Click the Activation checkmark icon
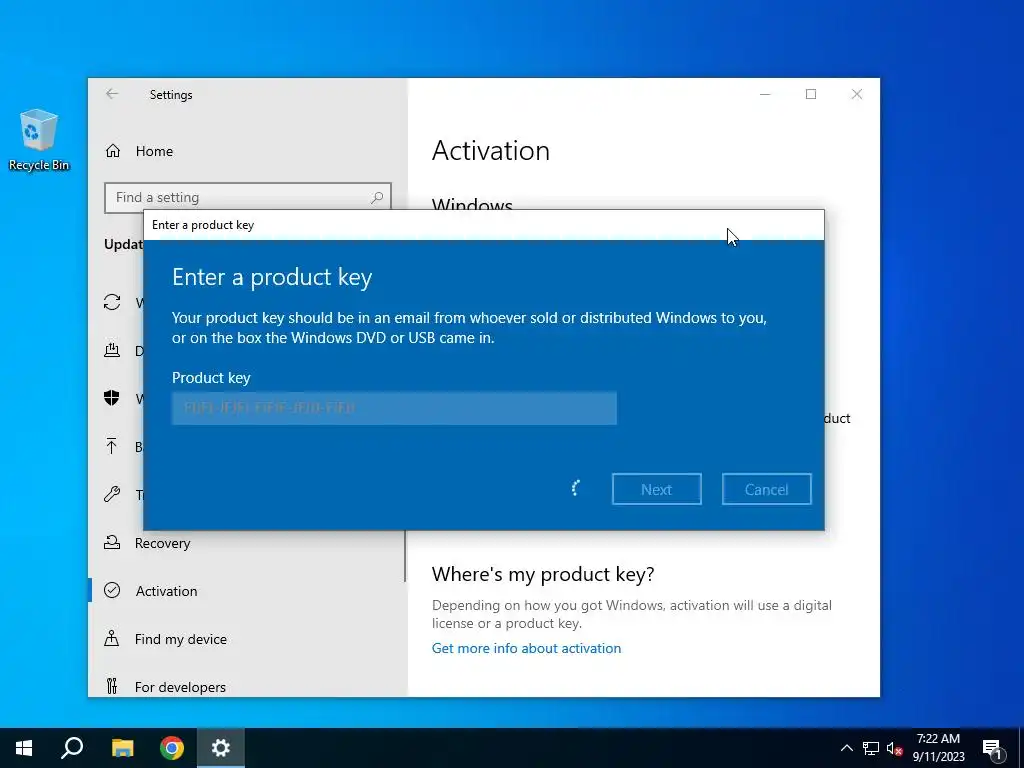 (x=112, y=590)
